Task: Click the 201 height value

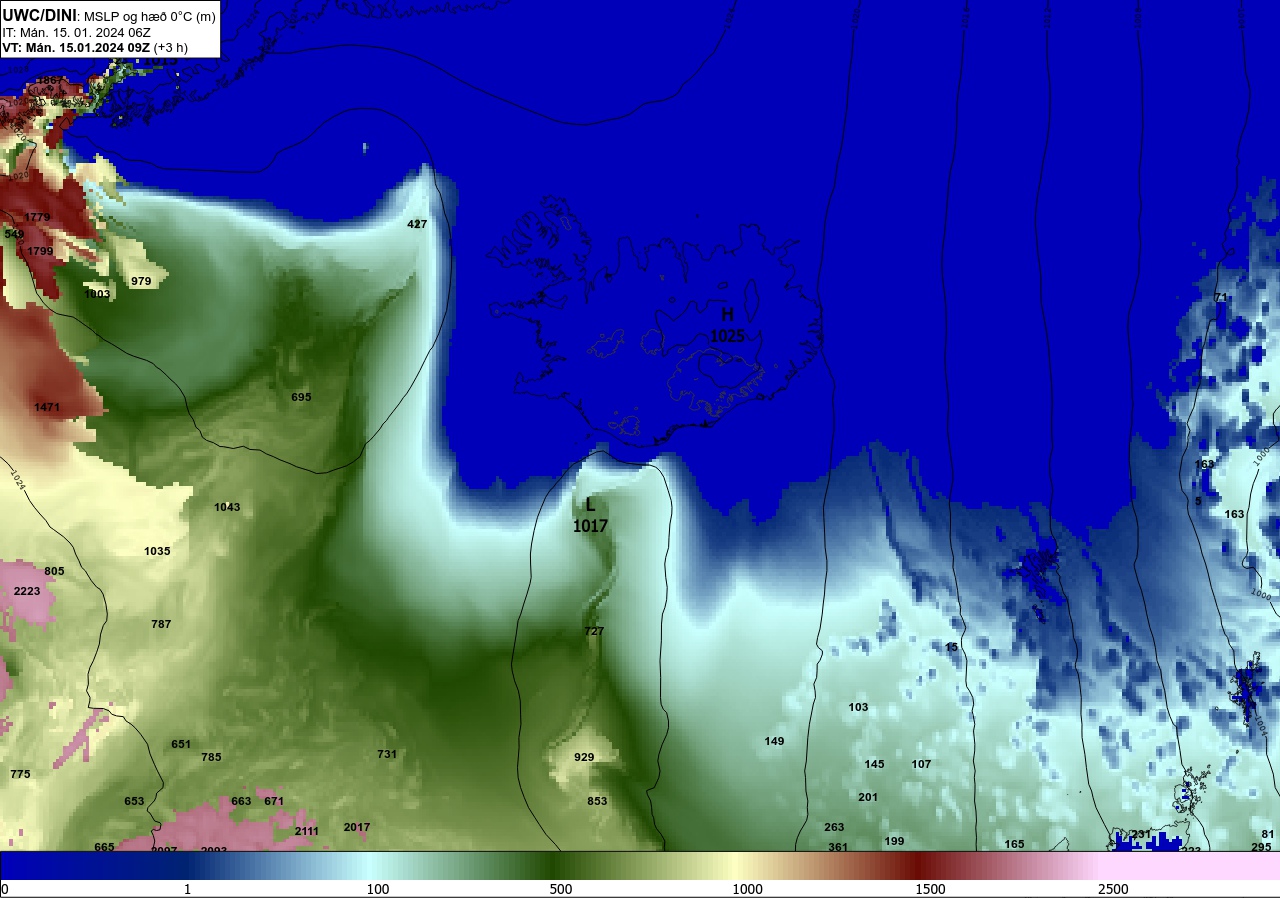Action: 867,797
